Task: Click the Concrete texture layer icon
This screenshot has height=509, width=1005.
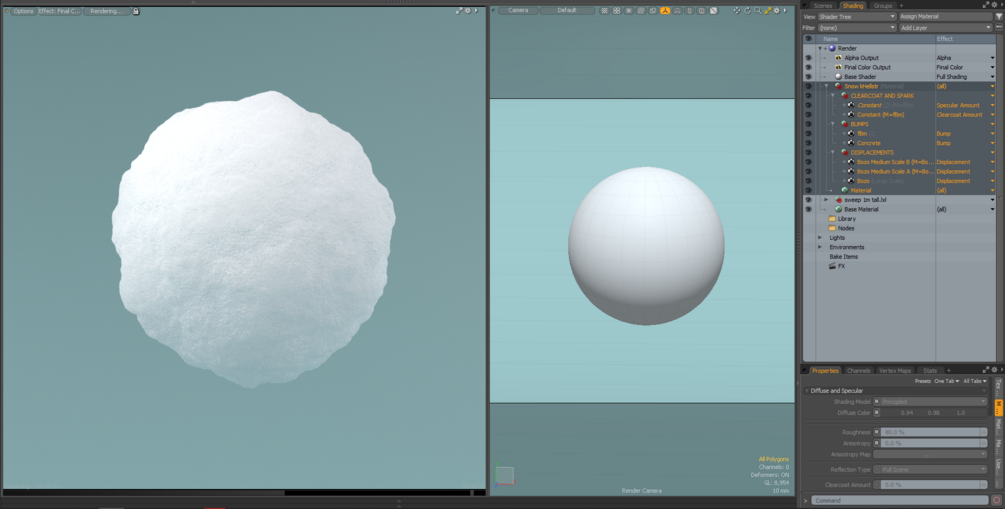Action: [x=851, y=143]
